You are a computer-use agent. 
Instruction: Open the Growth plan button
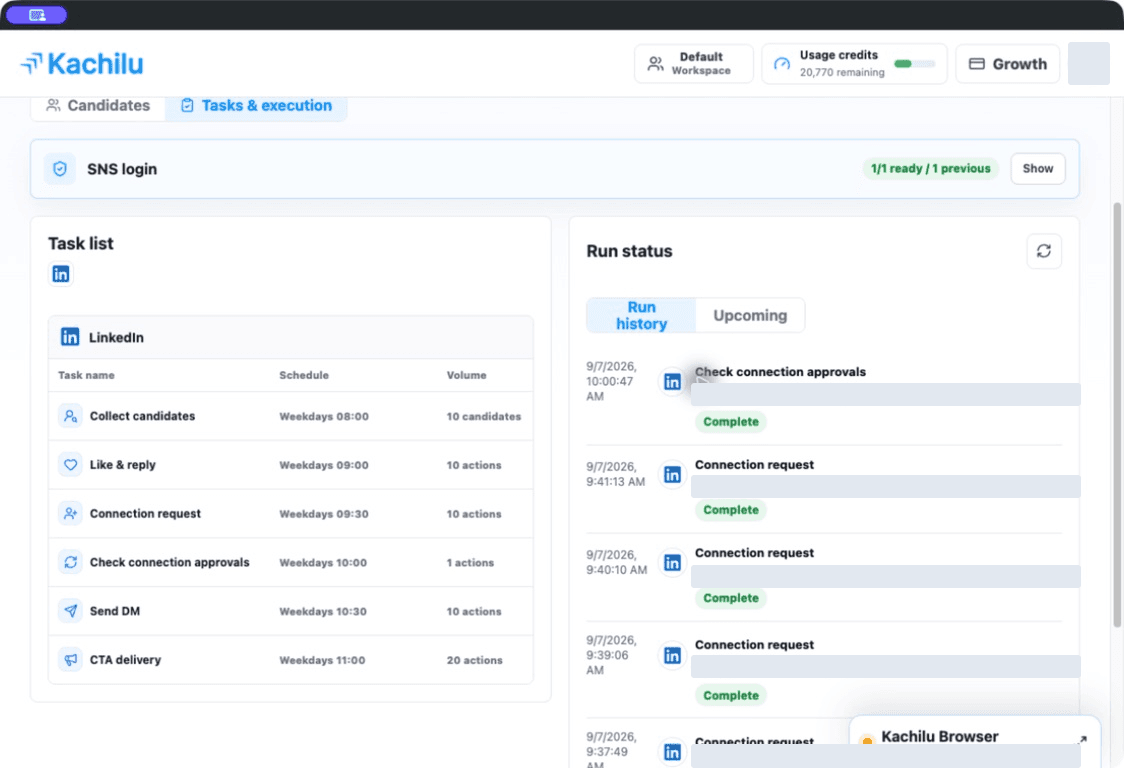click(x=1007, y=64)
